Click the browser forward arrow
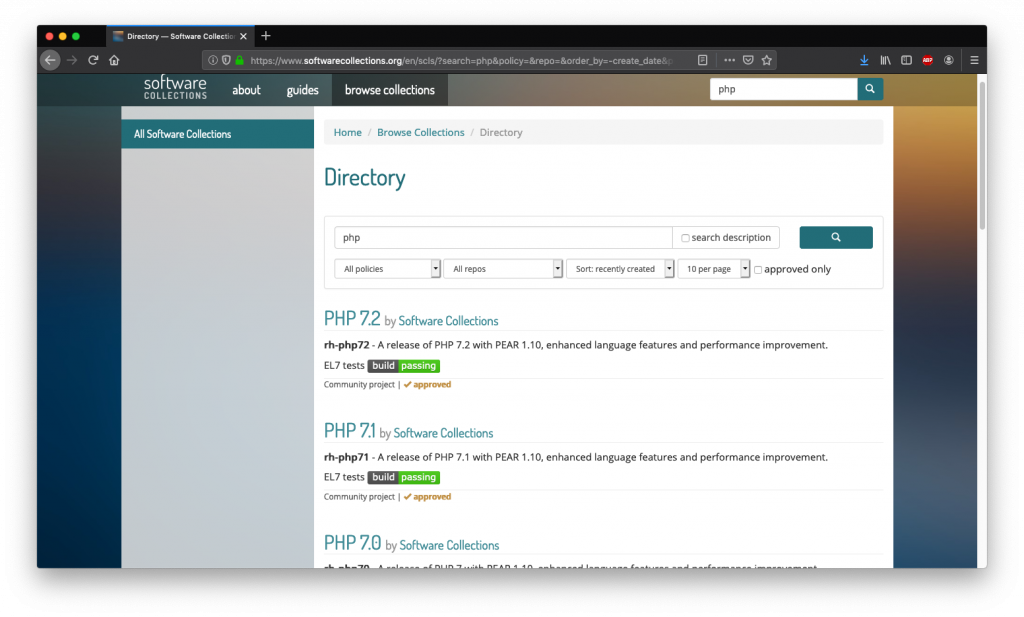 coord(72,60)
